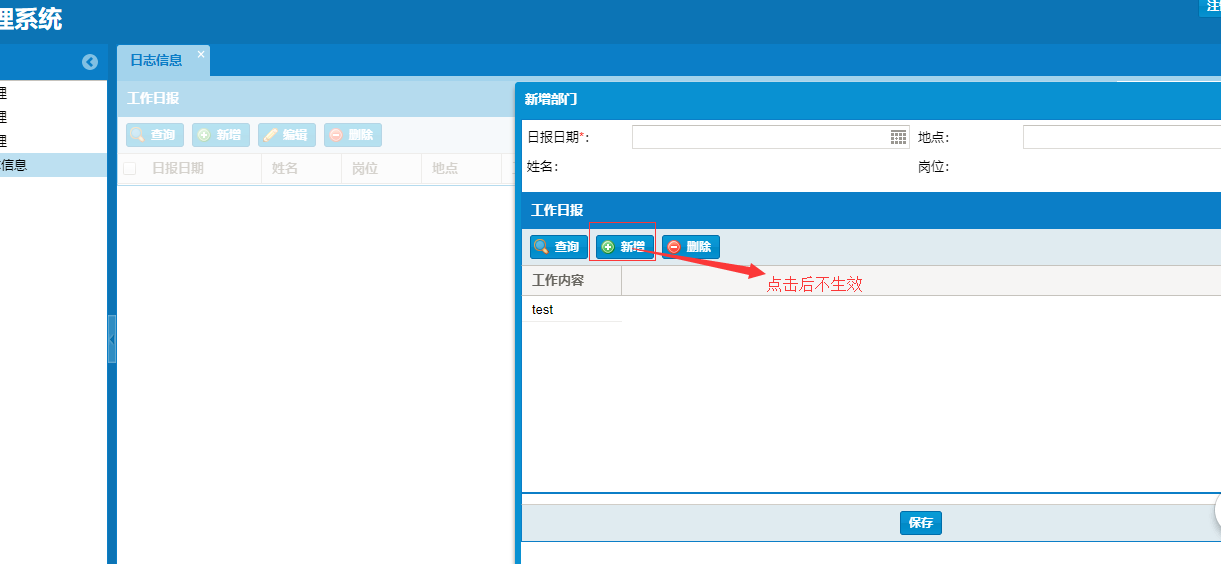This screenshot has width=1221, height=564.
Task: Click 新增 in the dialog's 工作日报 toolbar
Action: pos(623,247)
